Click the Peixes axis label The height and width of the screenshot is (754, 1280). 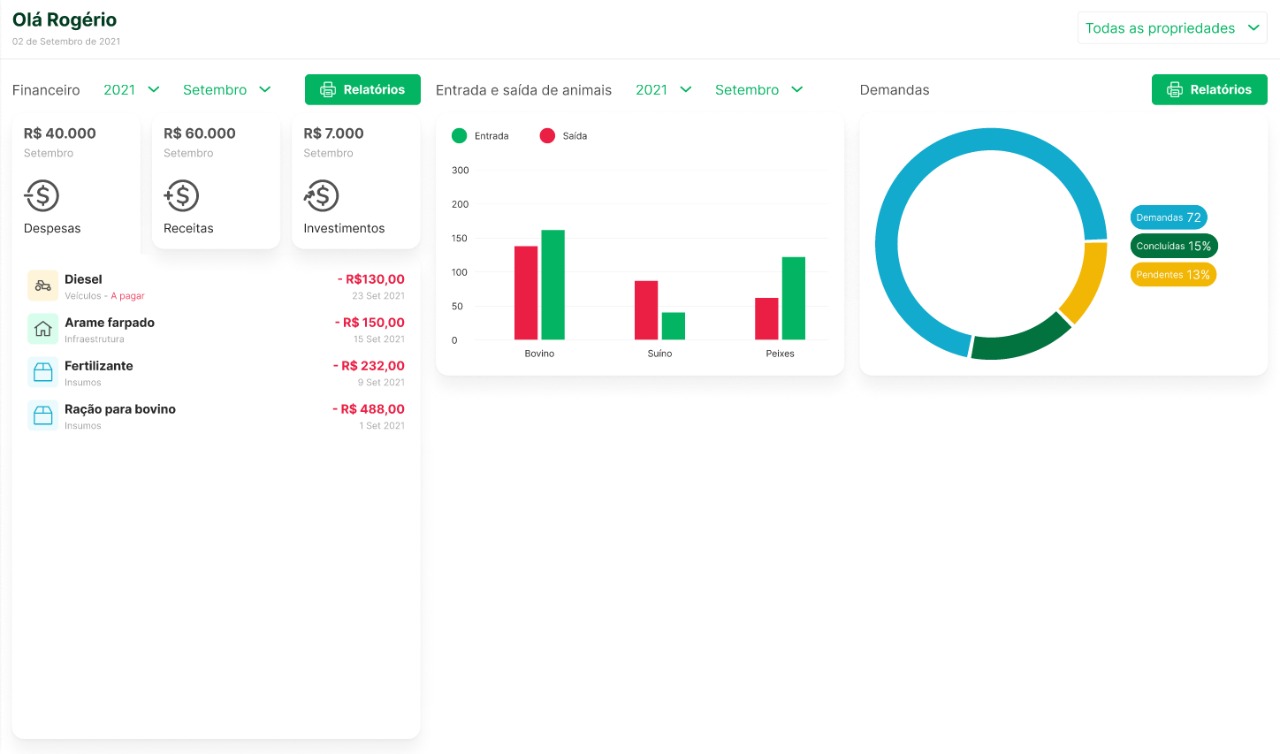(x=780, y=354)
